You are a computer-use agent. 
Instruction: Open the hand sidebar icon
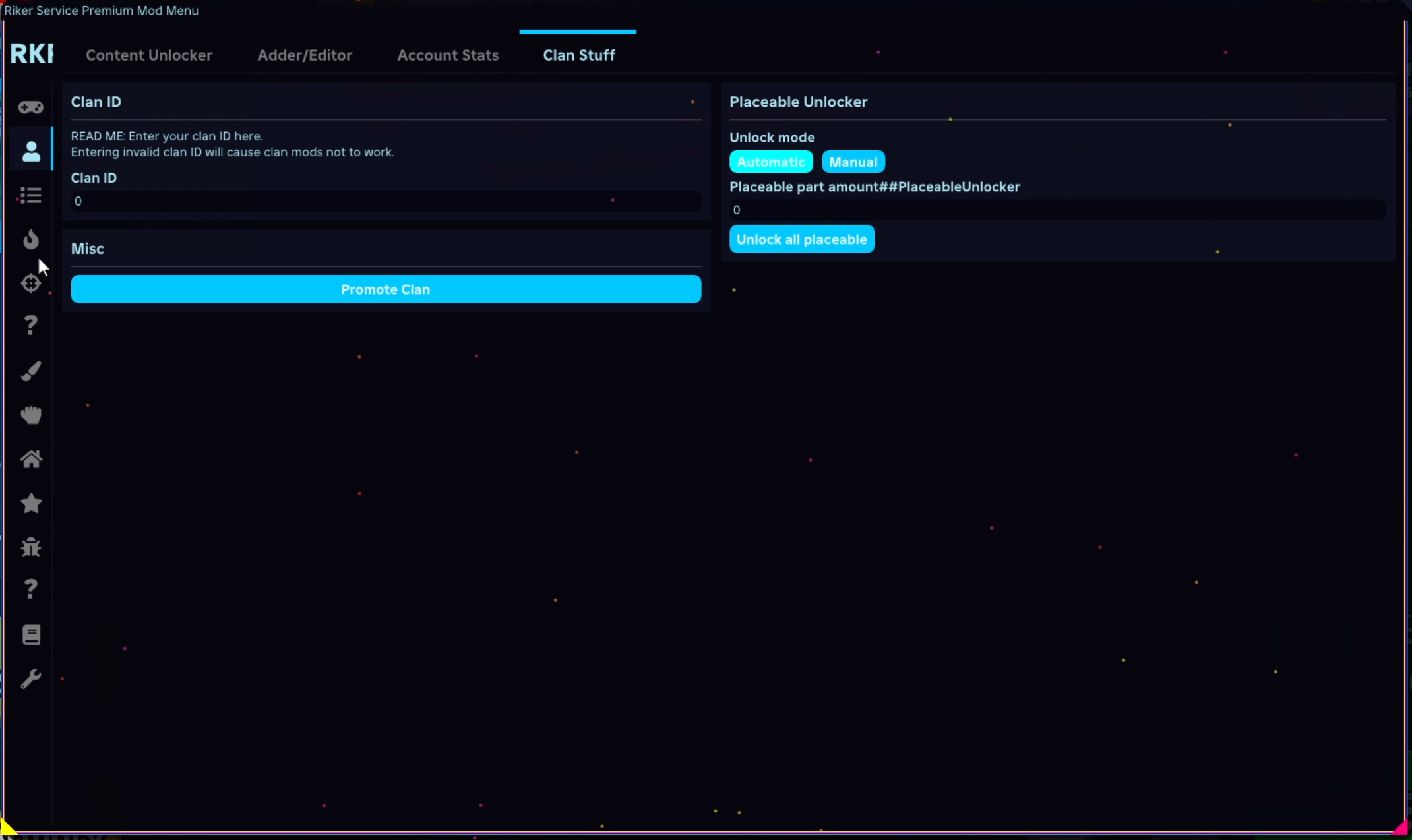tap(31, 415)
